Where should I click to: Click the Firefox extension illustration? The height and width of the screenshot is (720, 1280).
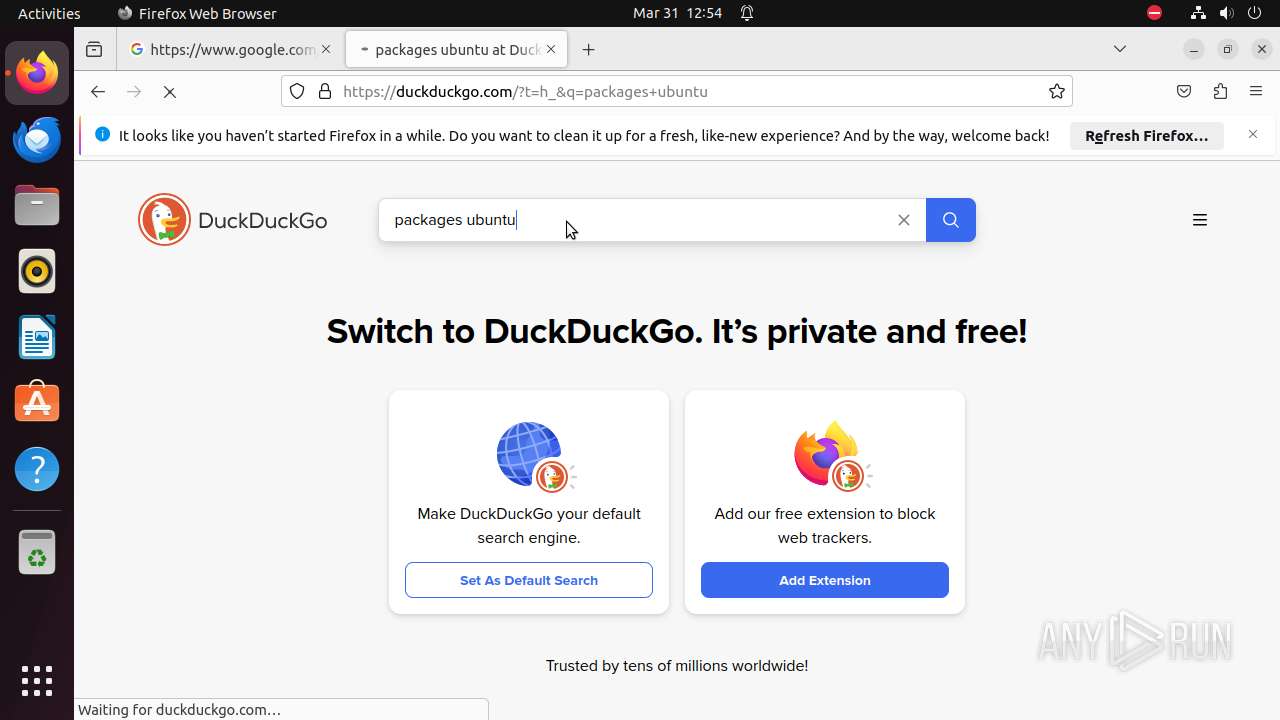[831, 456]
